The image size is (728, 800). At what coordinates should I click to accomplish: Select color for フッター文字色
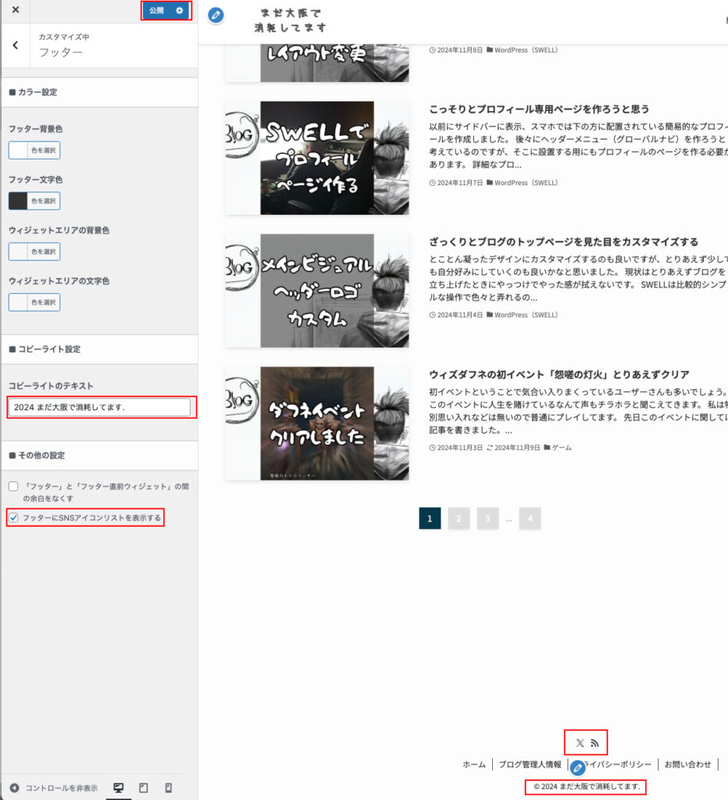coord(34,201)
